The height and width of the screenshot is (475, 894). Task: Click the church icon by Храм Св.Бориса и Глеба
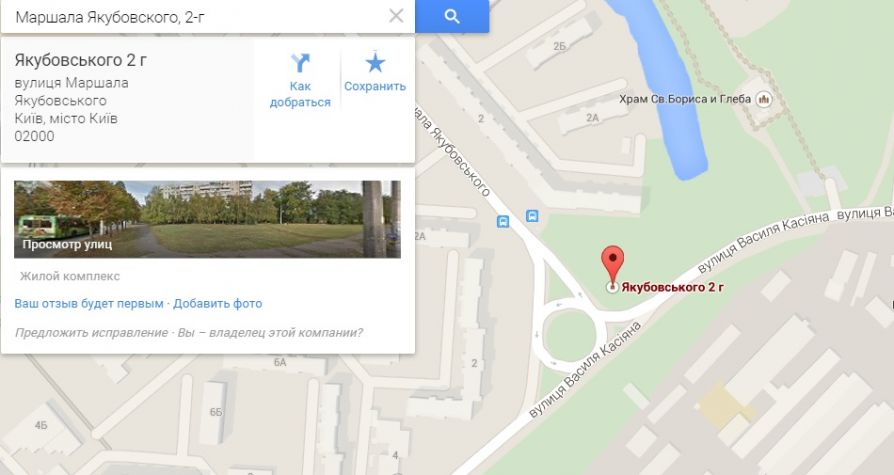[x=763, y=100]
